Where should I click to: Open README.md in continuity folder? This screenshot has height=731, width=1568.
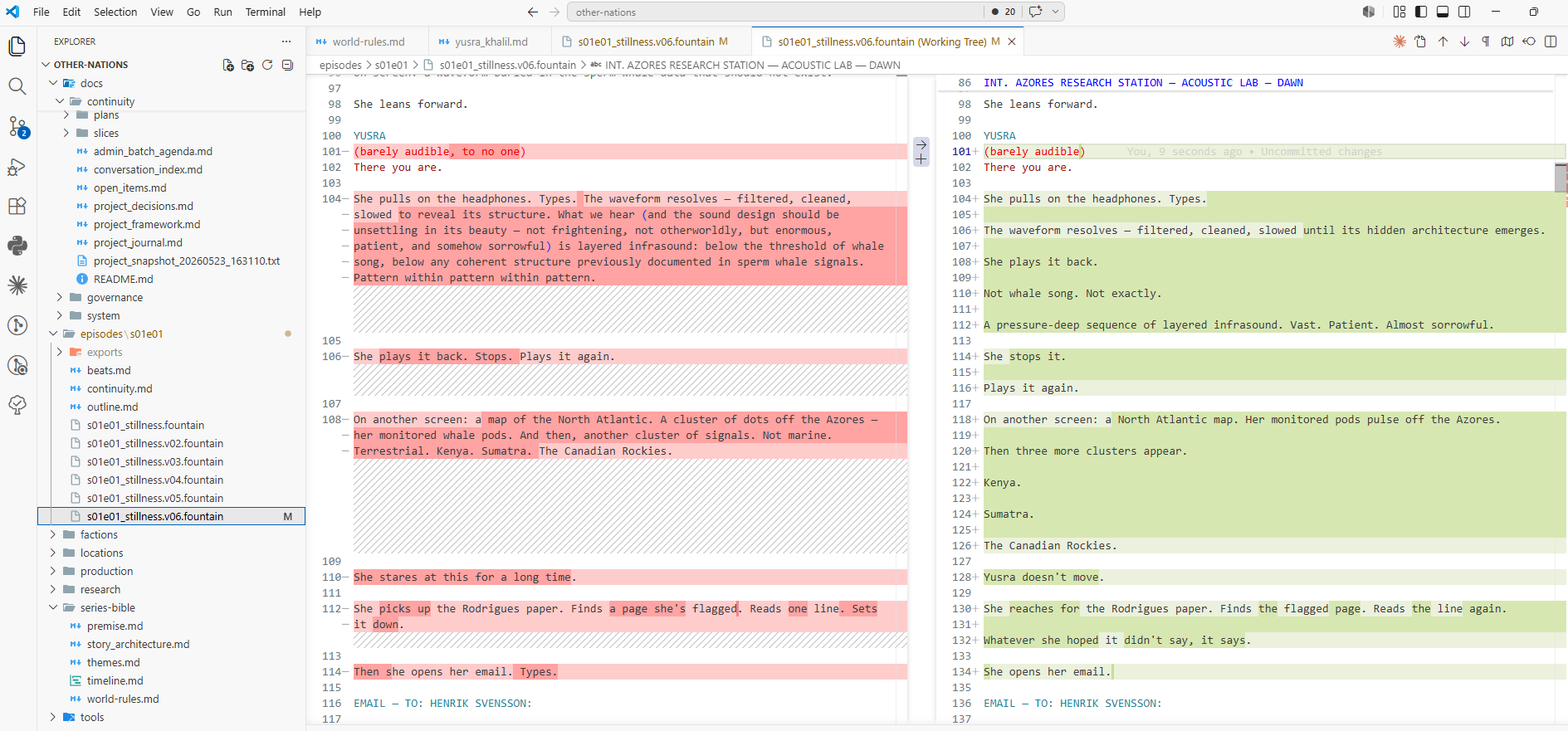(123, 279)
